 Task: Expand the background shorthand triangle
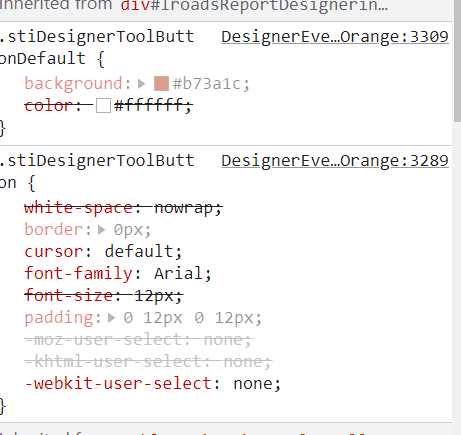[x=142, y=84]
